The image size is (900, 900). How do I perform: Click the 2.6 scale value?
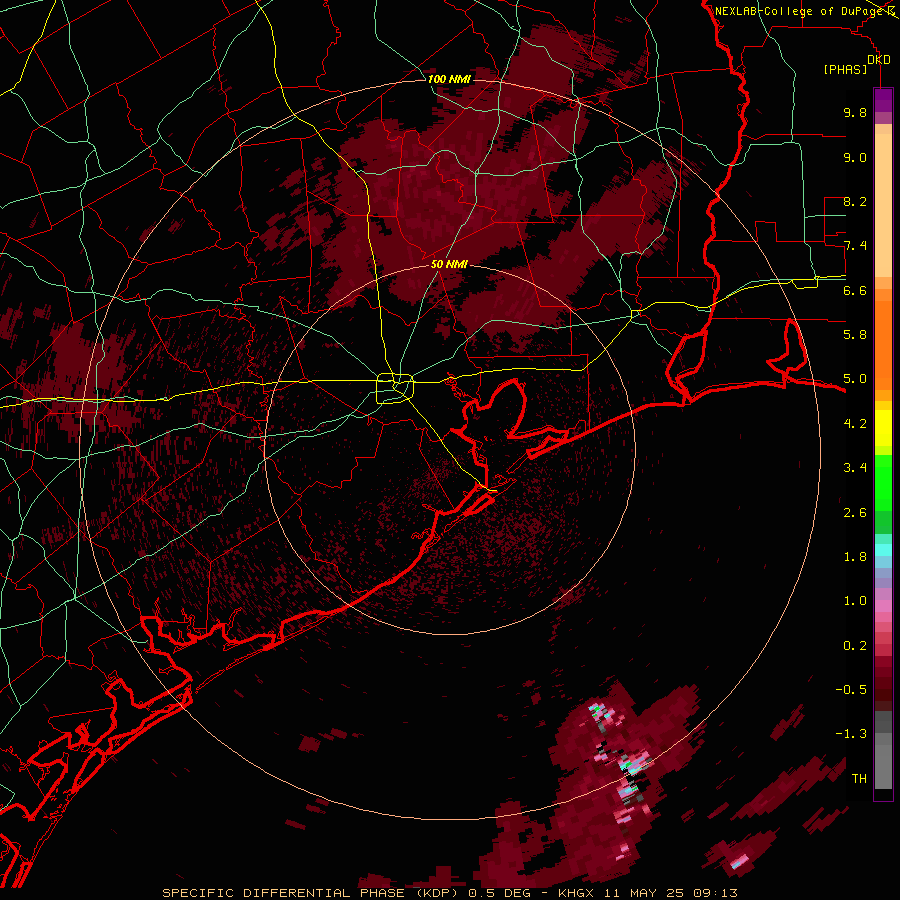coord(855,513)
